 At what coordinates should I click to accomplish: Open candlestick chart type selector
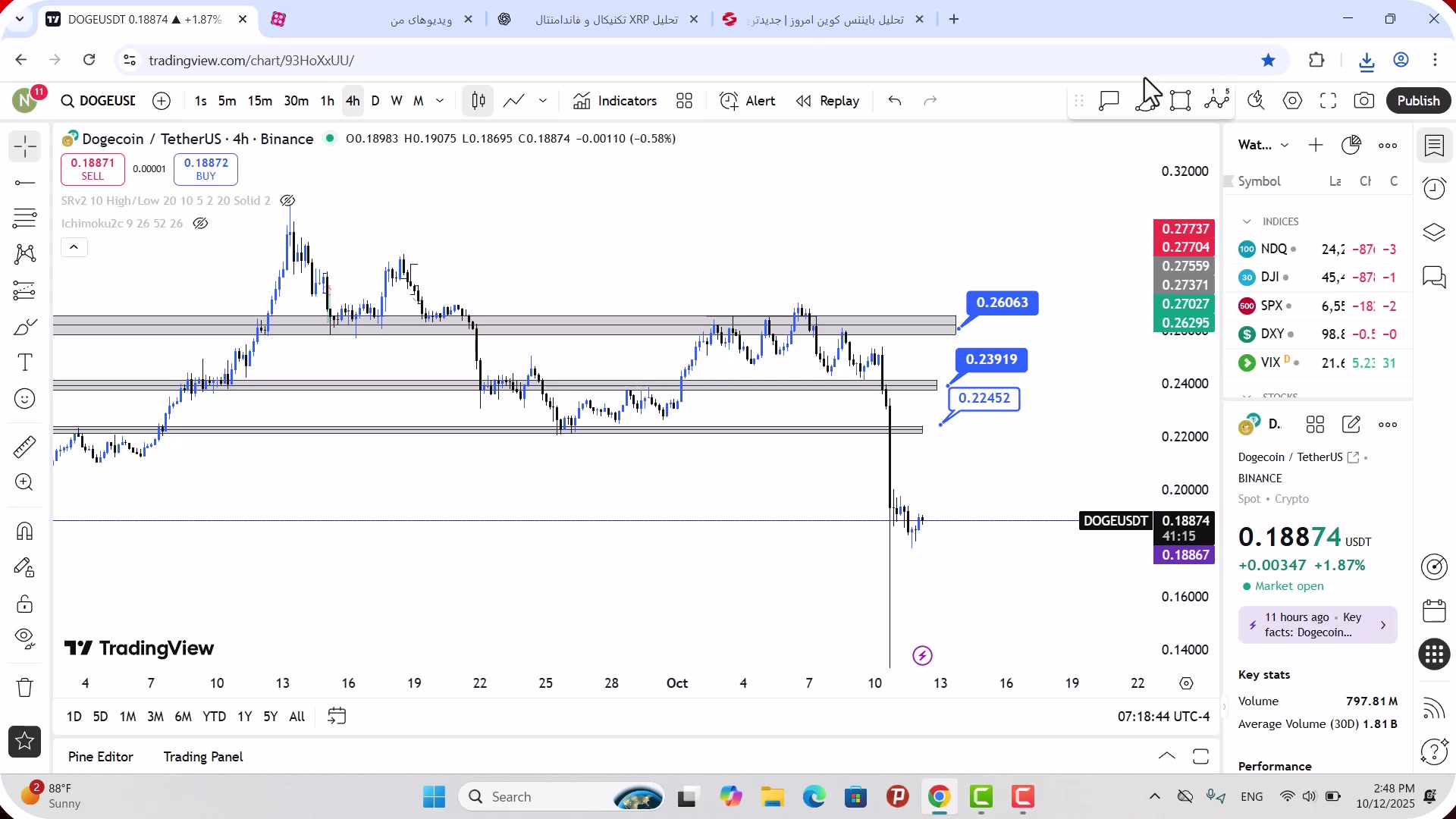[478, 101]
